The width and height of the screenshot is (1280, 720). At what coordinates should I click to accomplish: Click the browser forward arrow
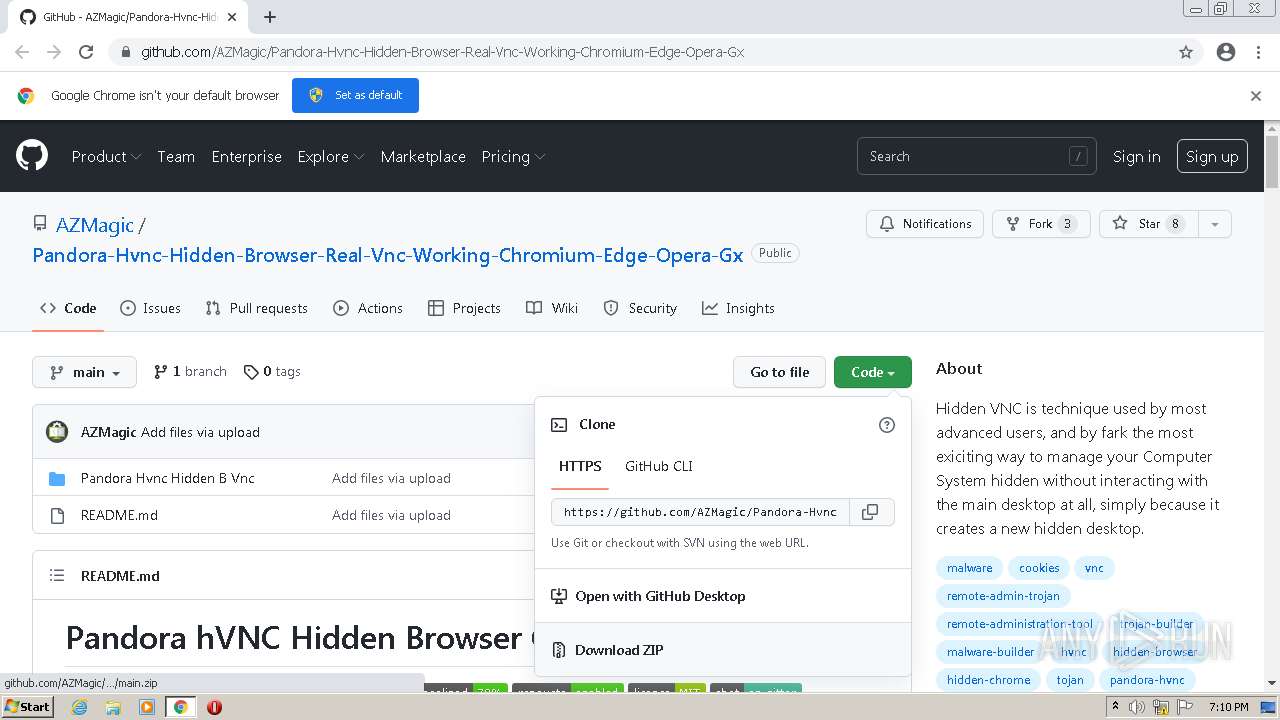(54, 52)
